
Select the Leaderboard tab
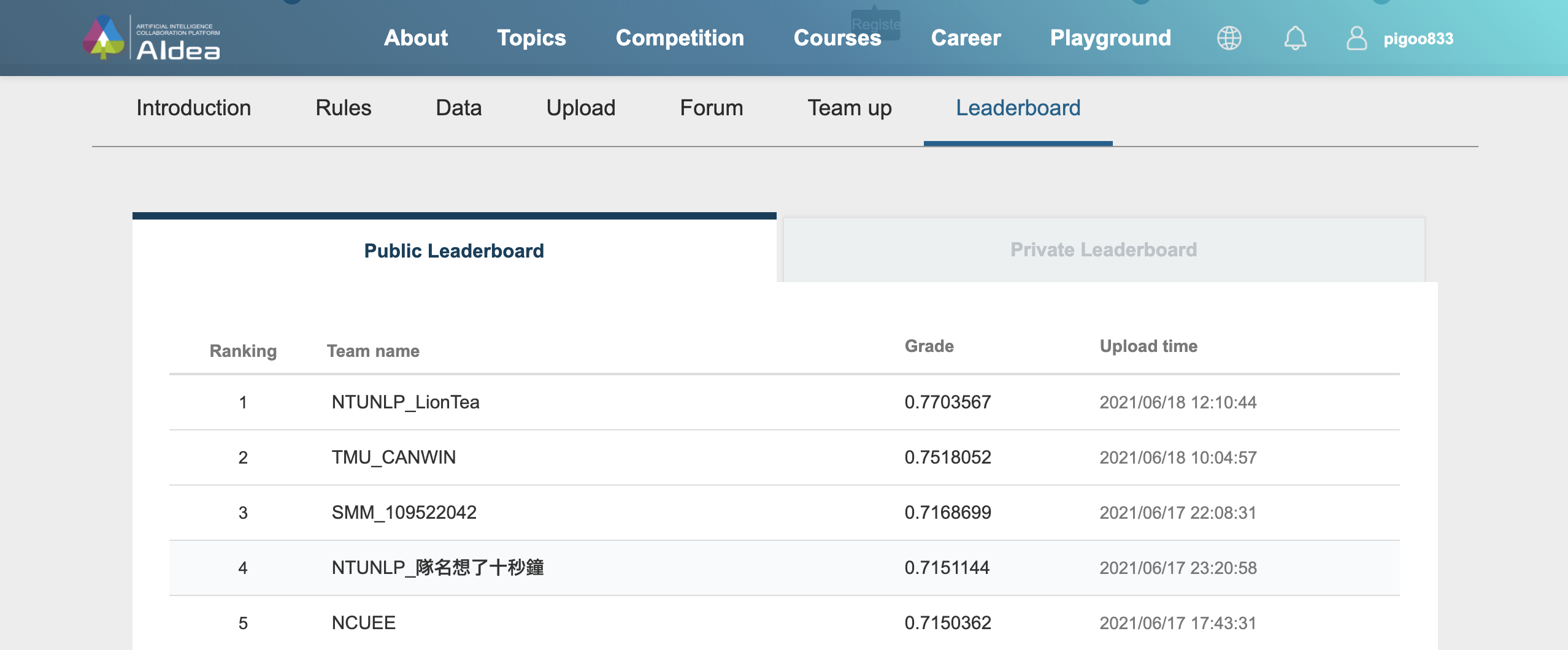pyautogui.click(x=1018, y=108)
